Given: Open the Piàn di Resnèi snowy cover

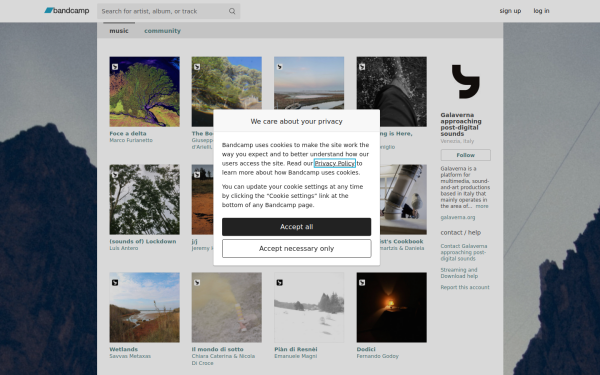Looking at the screenshot, I should [x=309, y=307].
